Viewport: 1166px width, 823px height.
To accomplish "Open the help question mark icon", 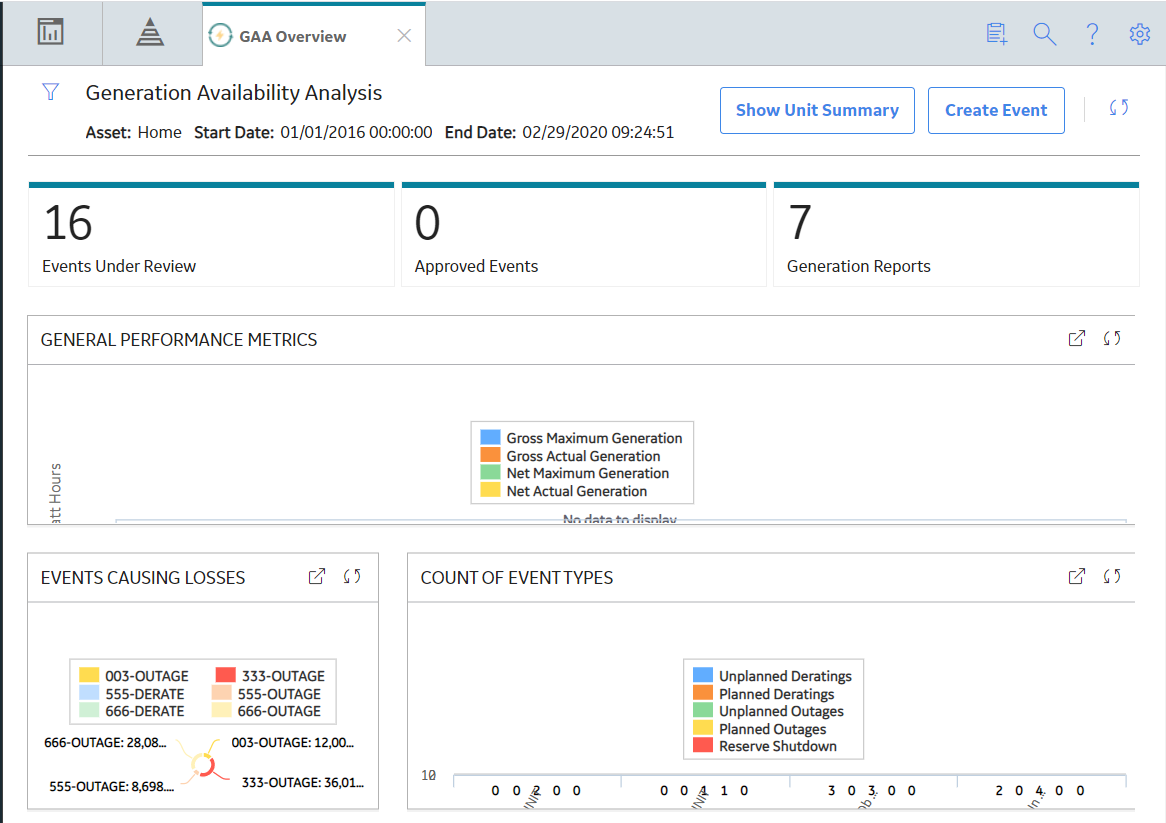I will (x=1092, y=34).
